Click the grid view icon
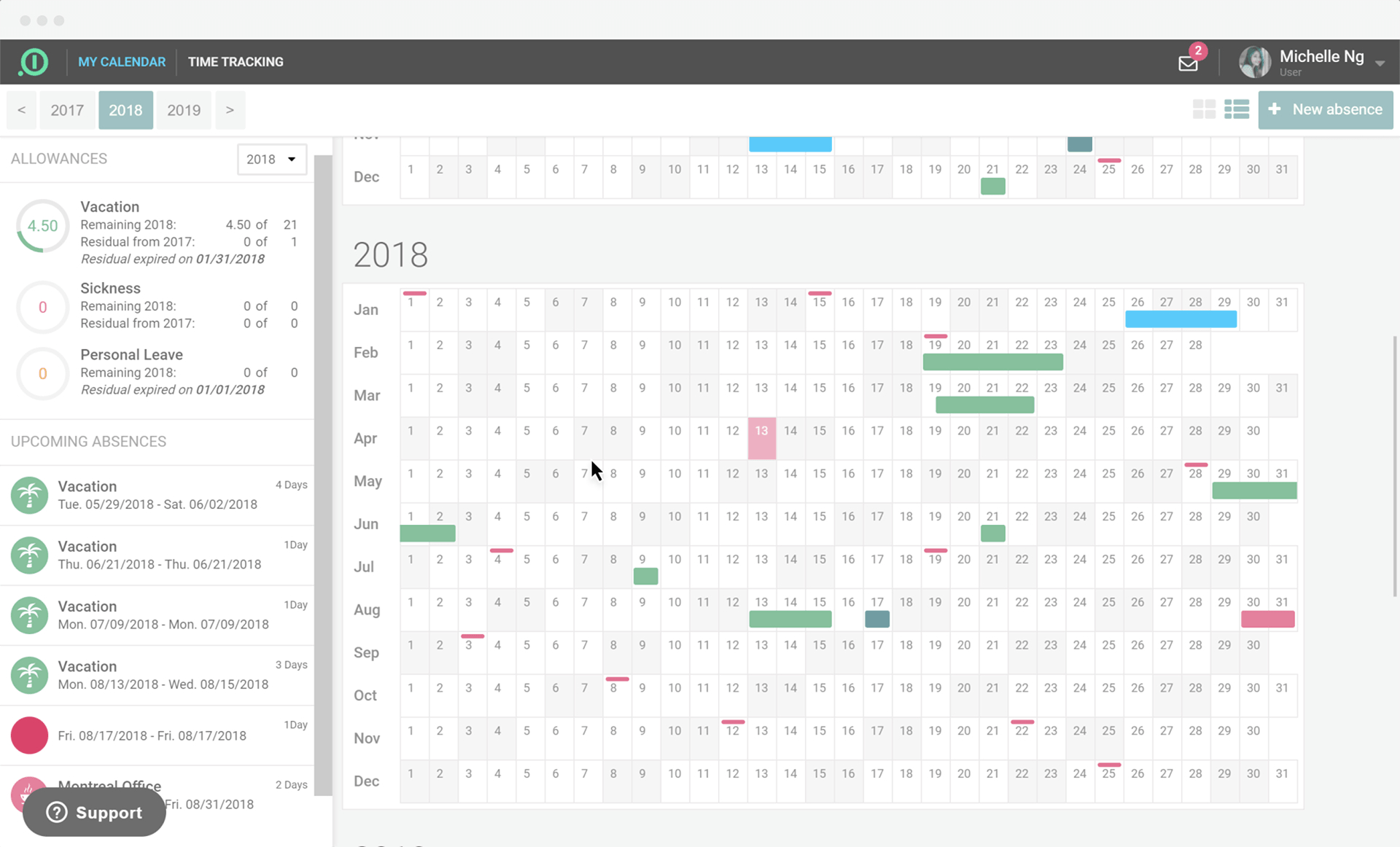1400x847 pixels. coord(1205,108)
